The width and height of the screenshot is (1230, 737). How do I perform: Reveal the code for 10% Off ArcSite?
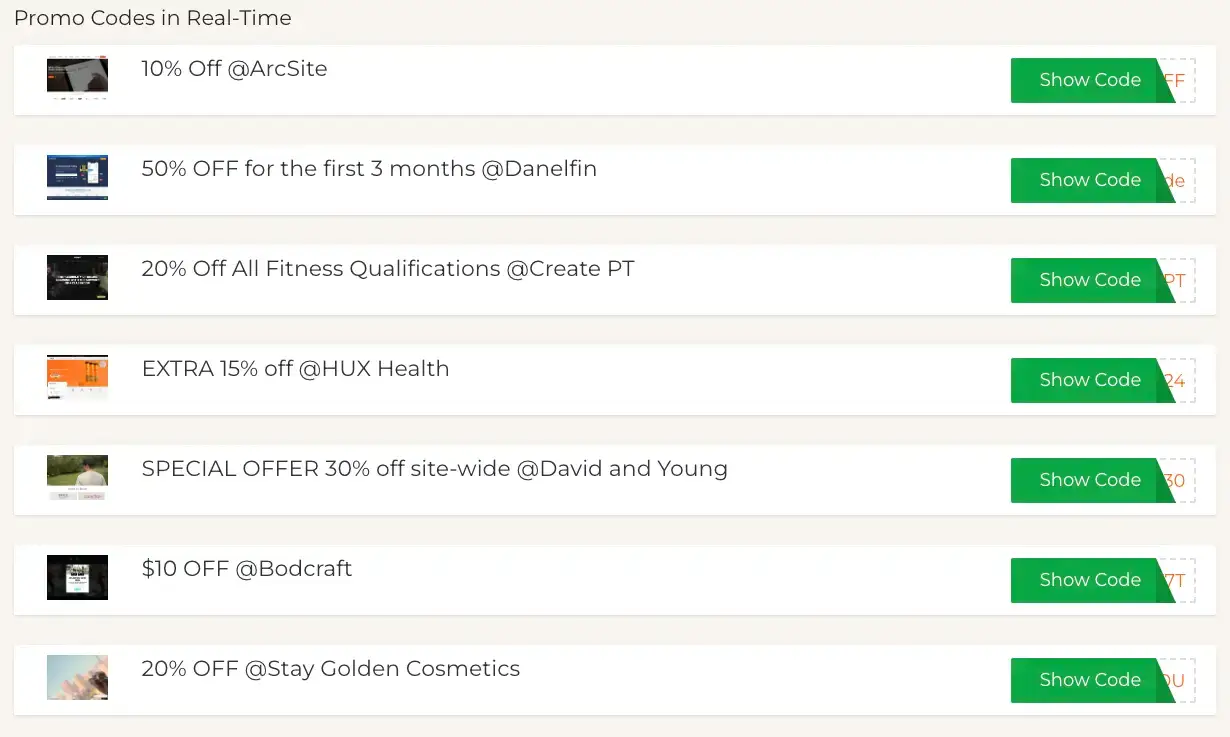pyautogui.click(x=1090, y=80)
